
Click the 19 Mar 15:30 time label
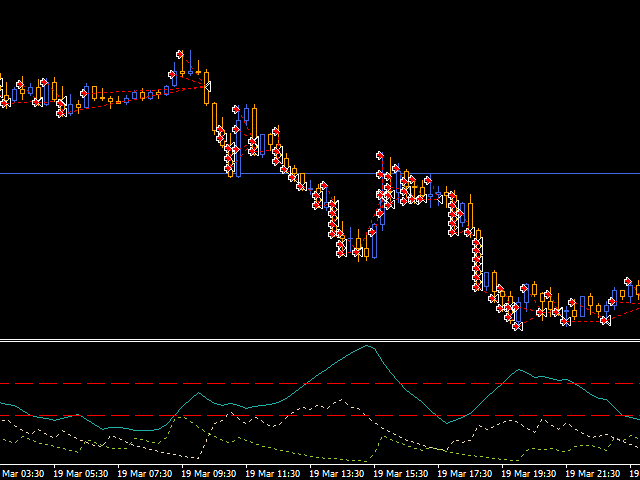tap(404, 473)
